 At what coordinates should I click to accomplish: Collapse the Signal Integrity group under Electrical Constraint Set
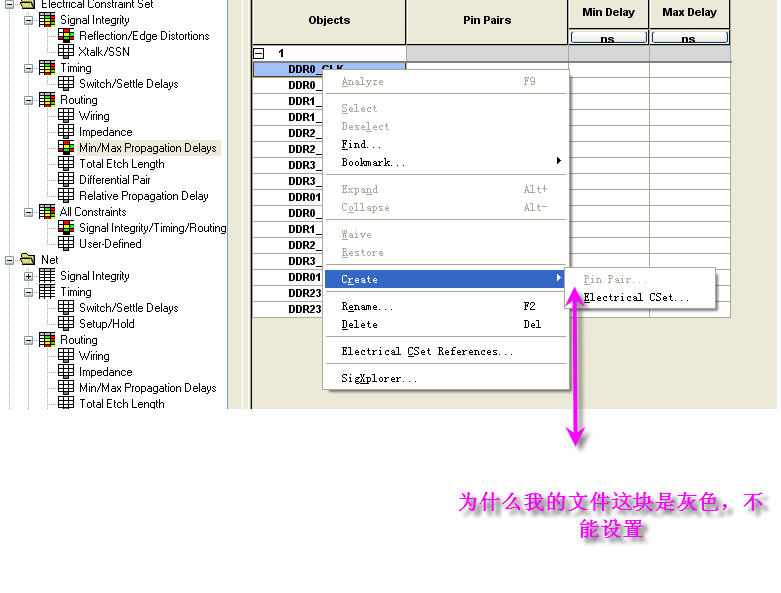coord(28,20)
